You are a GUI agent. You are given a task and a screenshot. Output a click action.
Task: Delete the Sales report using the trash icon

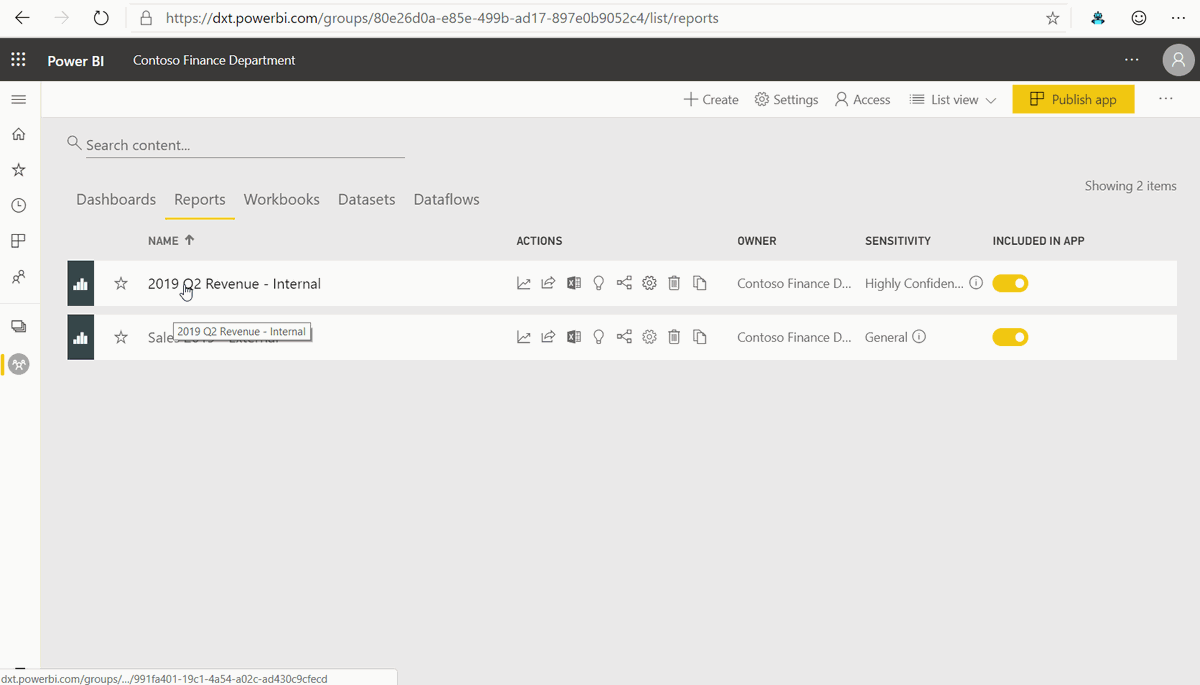[x=674, y=337]
